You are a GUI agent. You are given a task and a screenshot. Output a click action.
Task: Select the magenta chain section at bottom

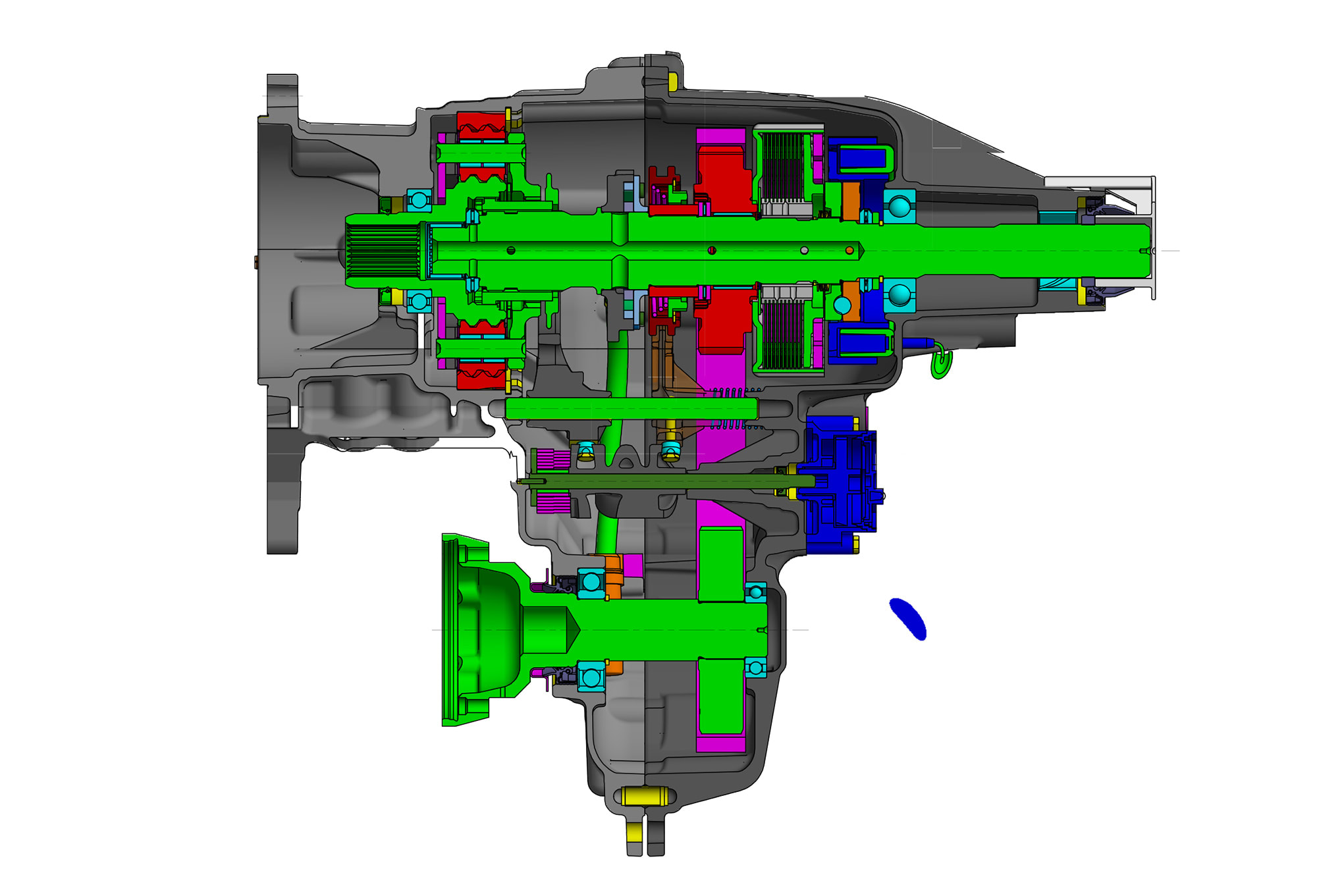point(720,745)
